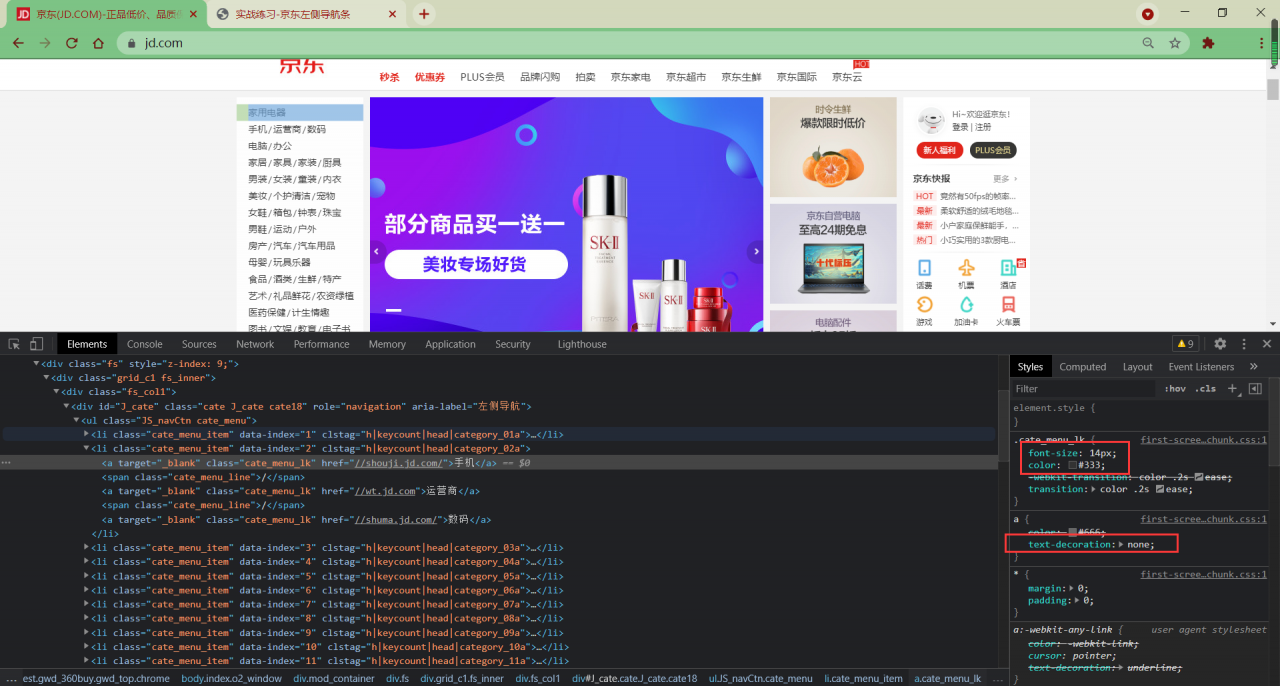Image resolution: width=1280 pixels, height=686 pixels.
Task: Toggle the computed styles sidebar pane icon
Action: pyautogui.click(x=1255, y=388)
